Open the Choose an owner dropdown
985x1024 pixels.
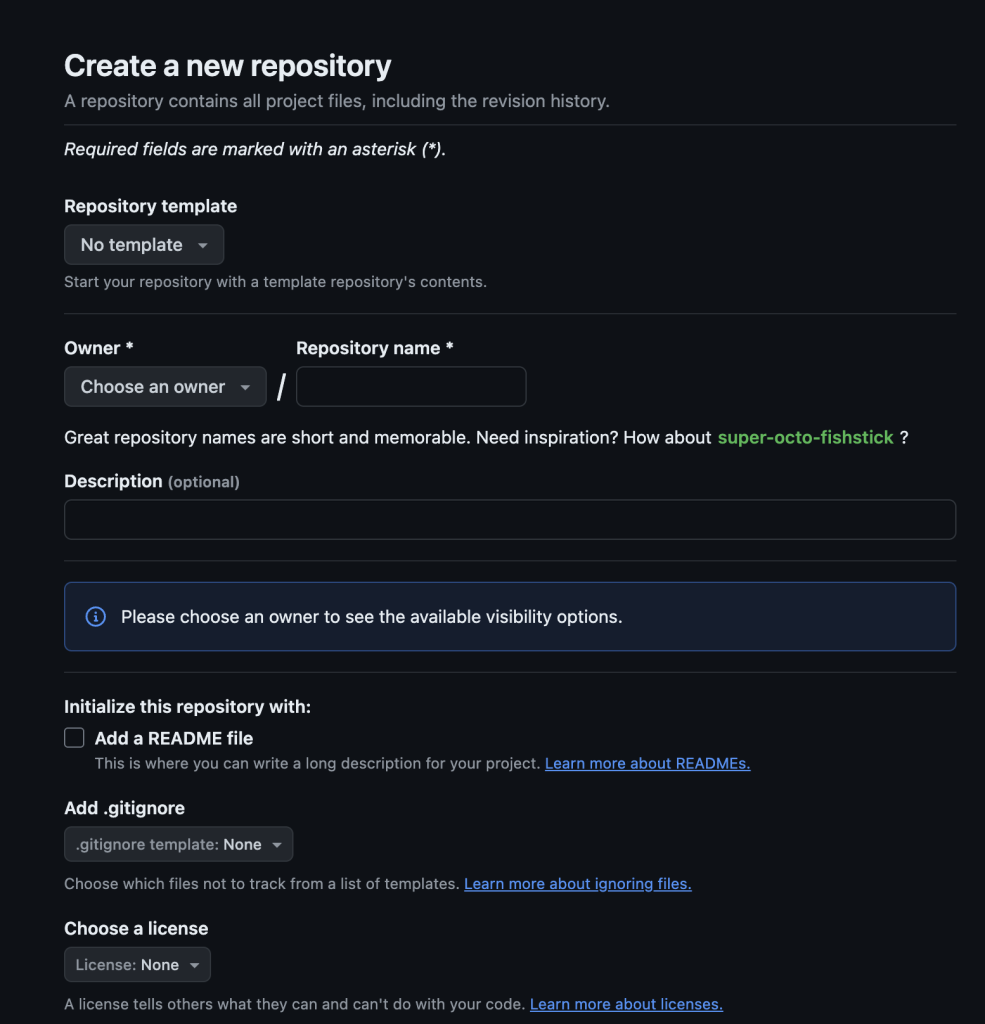tap(165, 387)
